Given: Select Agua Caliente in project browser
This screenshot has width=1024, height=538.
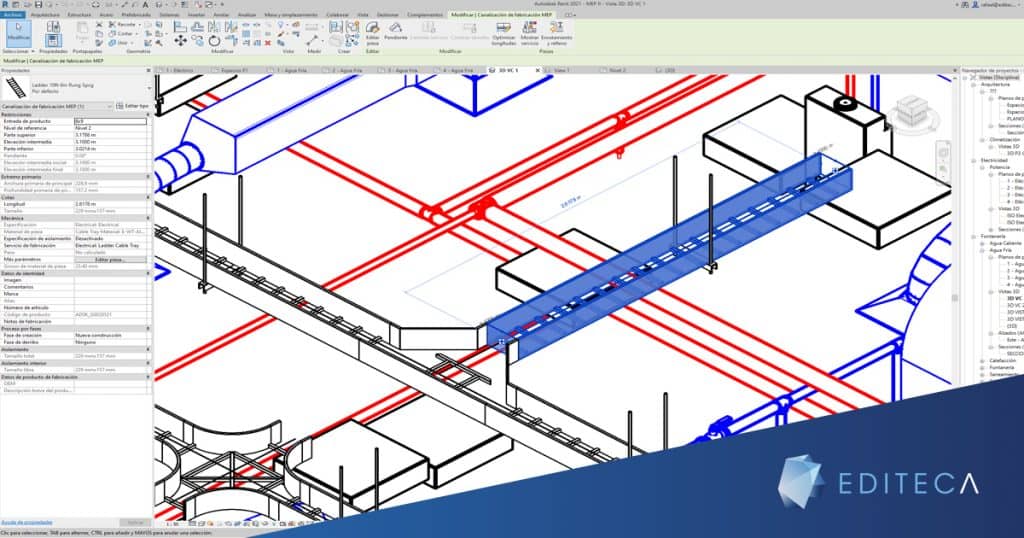Looking at the screenshot, I should click(1005, 243).
